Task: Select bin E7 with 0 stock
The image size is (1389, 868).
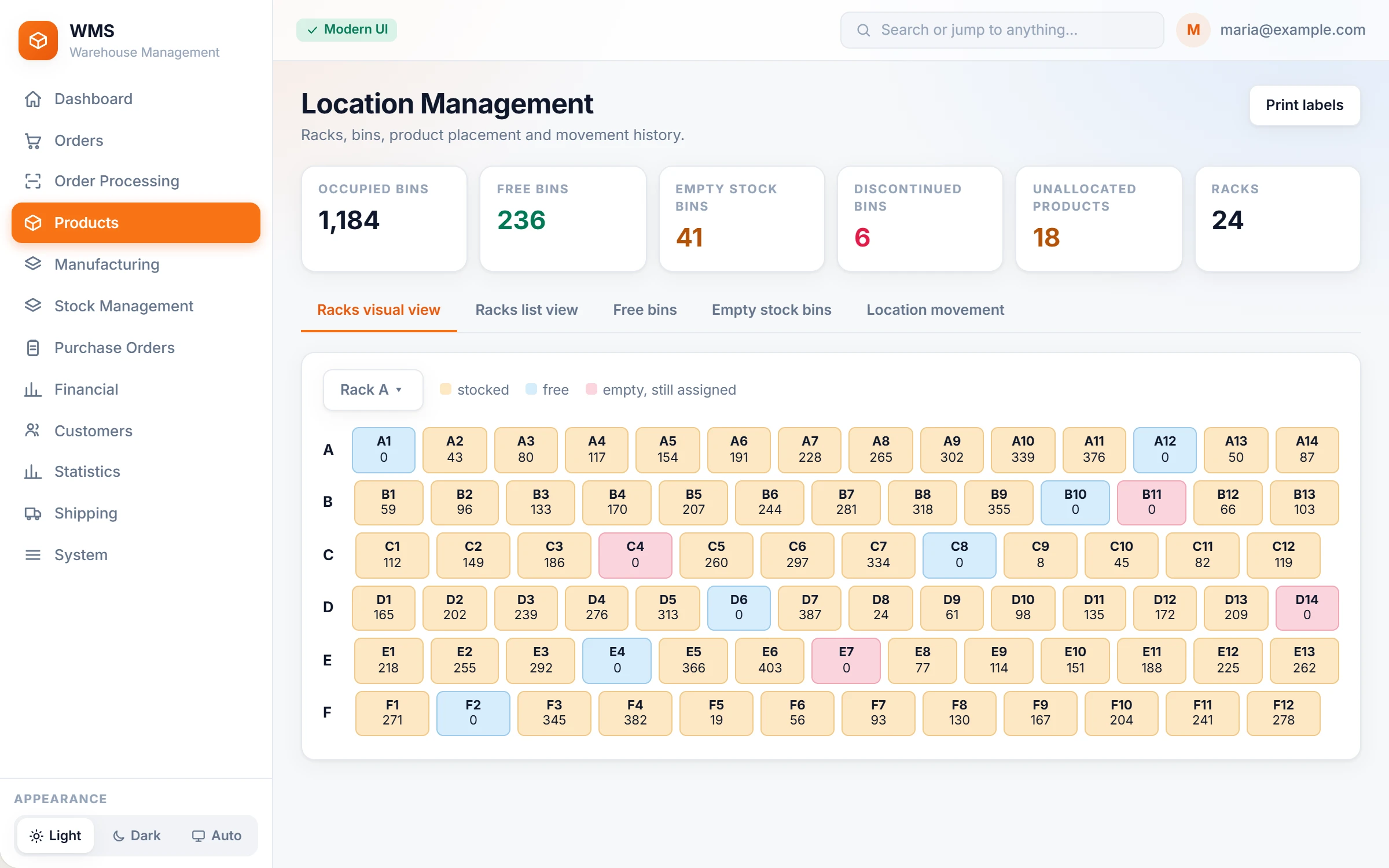Action: click(x=846, y=660)
